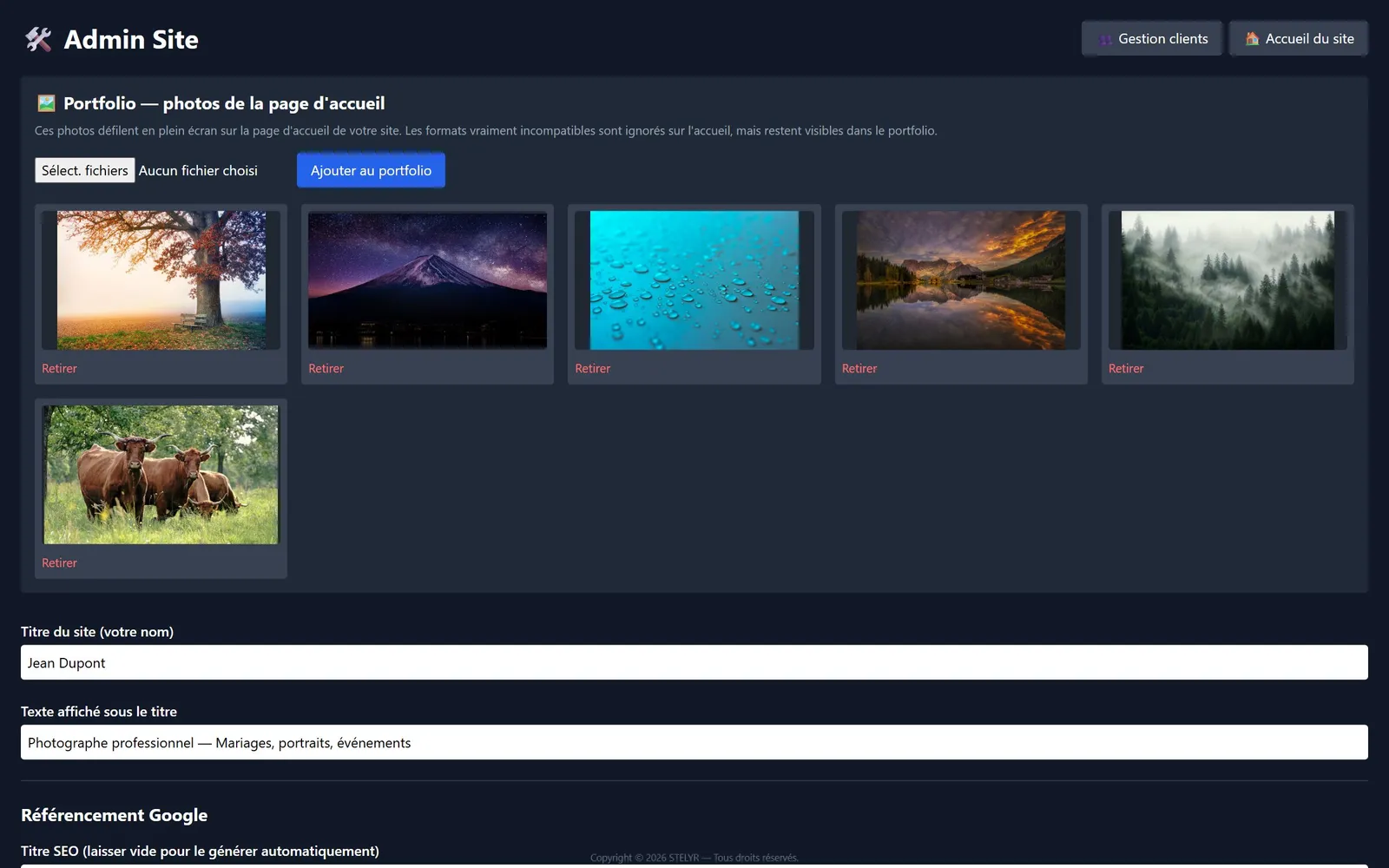Click Retirer under the water droplets photo

click(592, 368)
